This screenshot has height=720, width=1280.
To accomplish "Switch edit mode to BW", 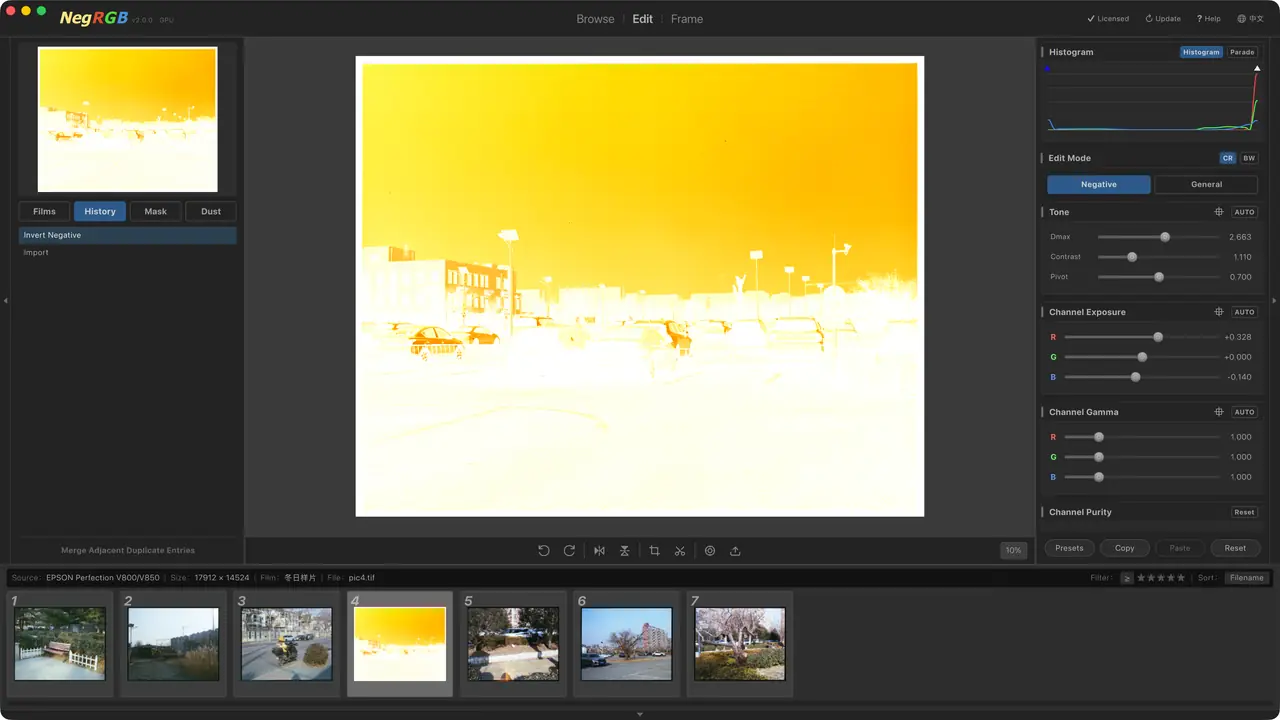I will pyautogui.click(x=1249, y=158).
